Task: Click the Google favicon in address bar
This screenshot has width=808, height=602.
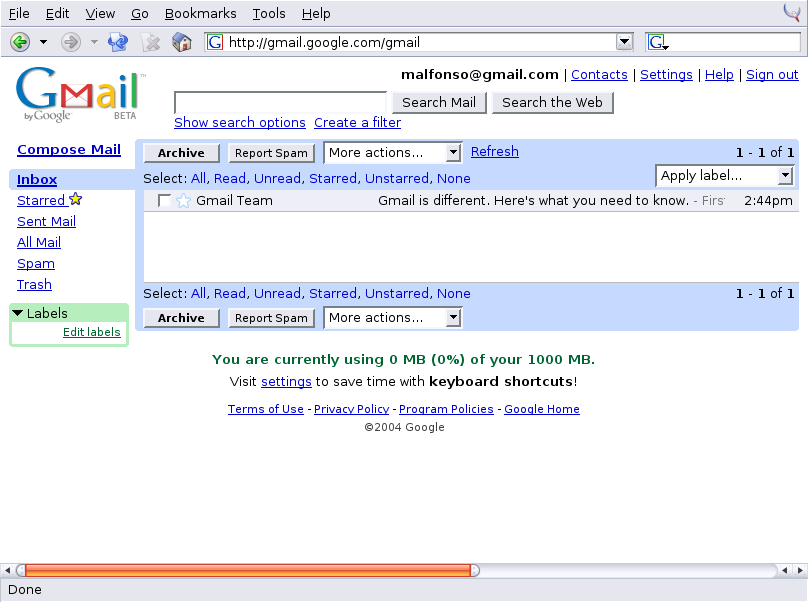Action: 215,42
